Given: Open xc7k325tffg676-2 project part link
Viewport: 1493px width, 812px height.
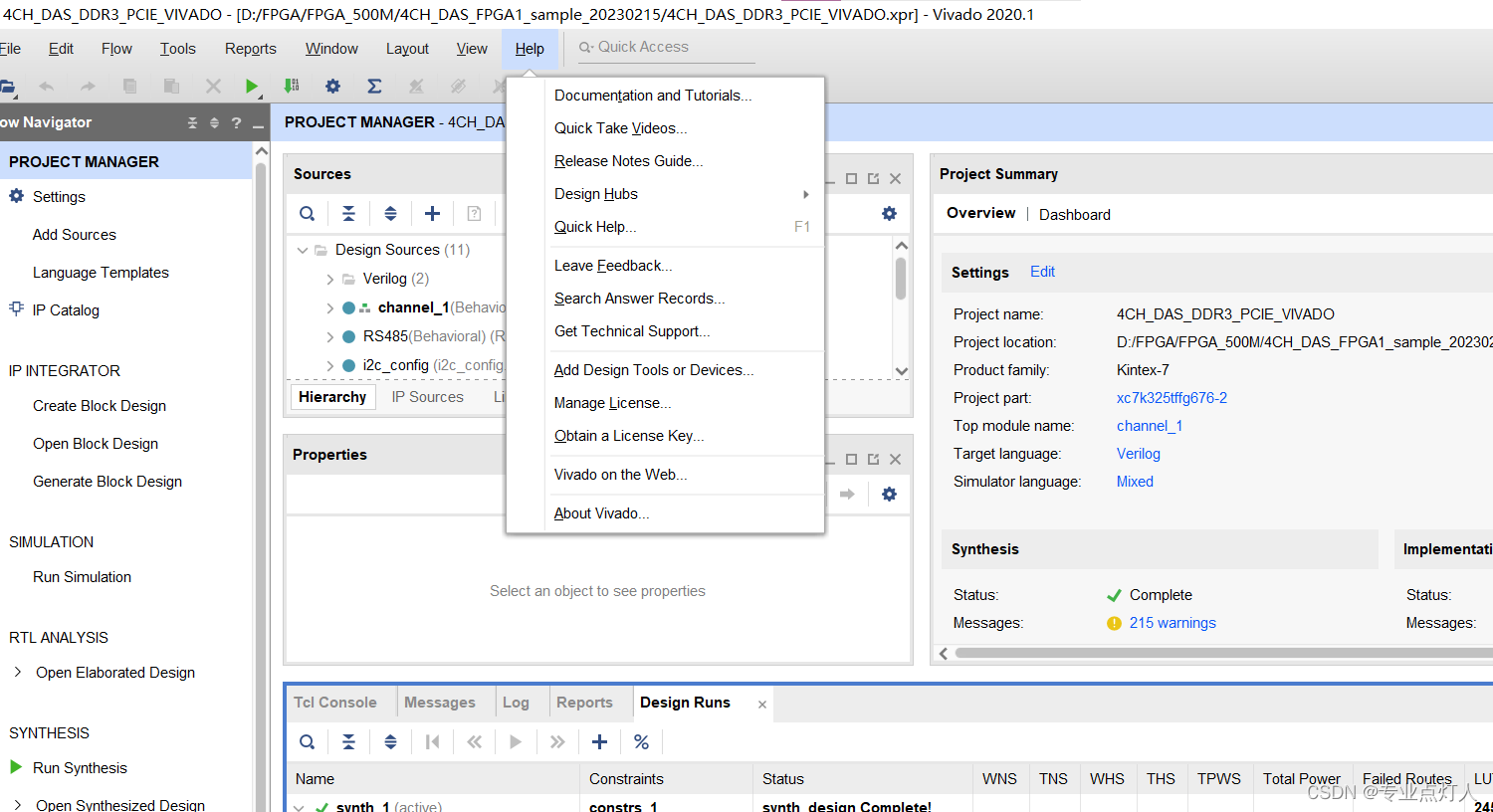Looking at the screenshot, I should [1172, 398].
